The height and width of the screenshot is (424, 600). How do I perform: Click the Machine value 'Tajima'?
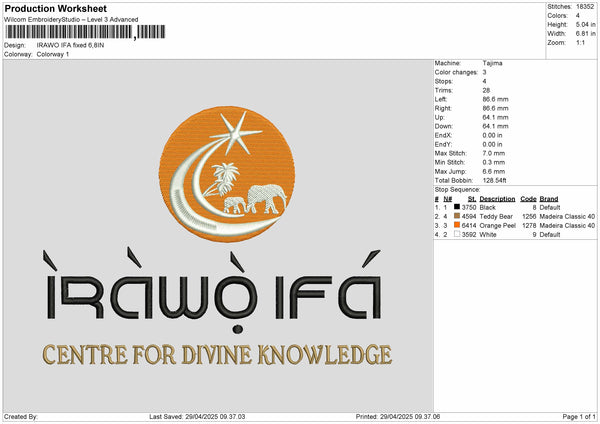[x=492, y=63]
